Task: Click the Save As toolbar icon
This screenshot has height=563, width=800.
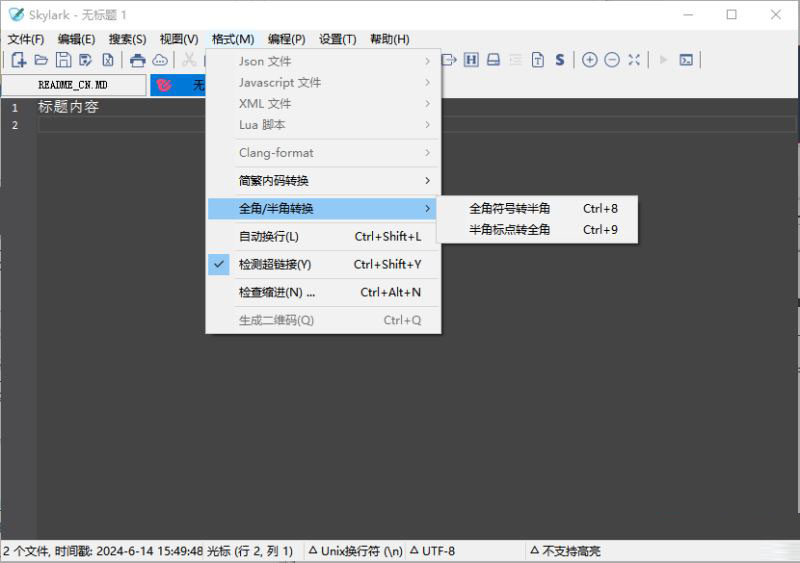Action: click(86, 60)
